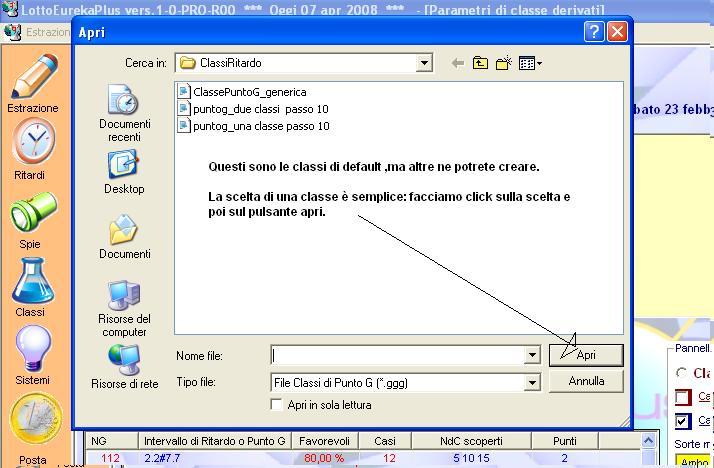Go to Documenti recenti in places bar
This screenshot has width=714, height=468.
(x=124, y=113)
